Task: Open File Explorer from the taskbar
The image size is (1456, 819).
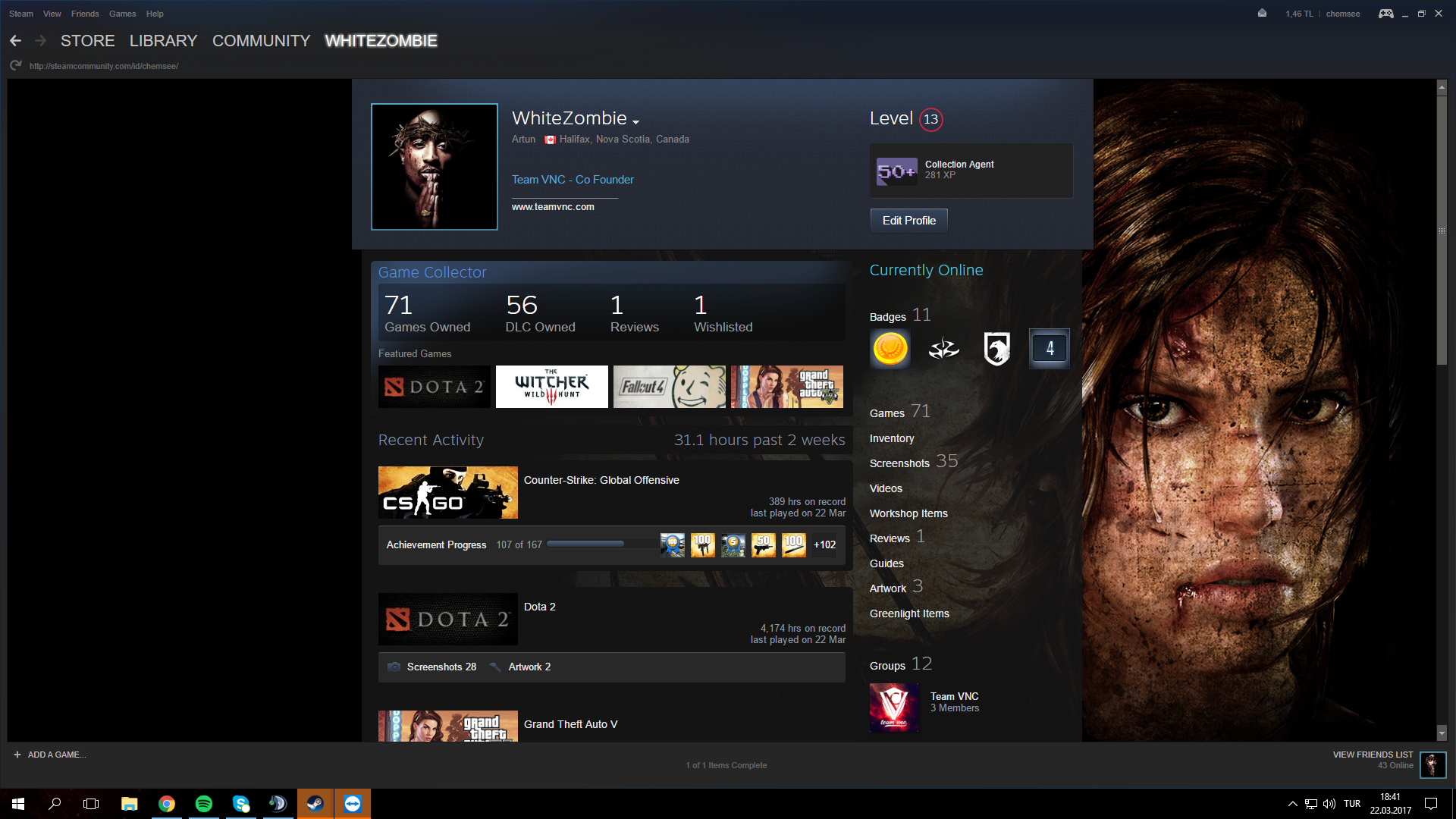Action: point(130,804)
